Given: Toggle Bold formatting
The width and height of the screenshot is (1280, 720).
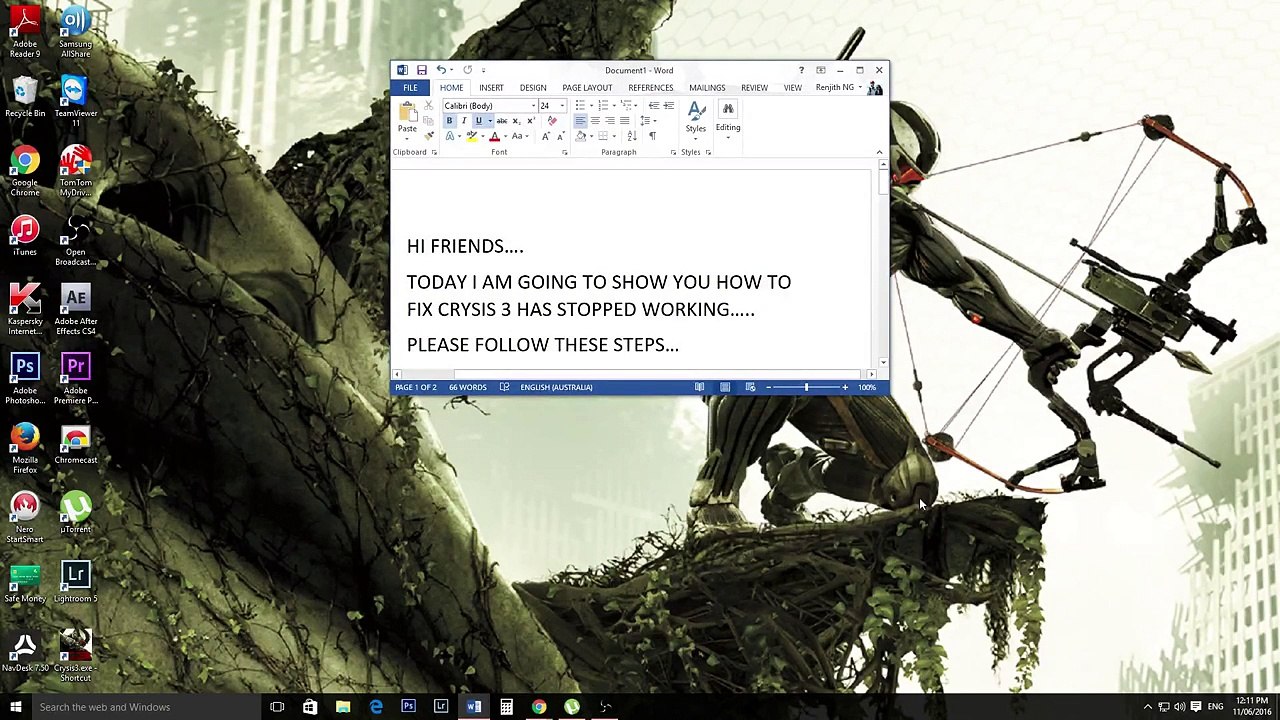Looking at the screenshot, I should point(449,121).
